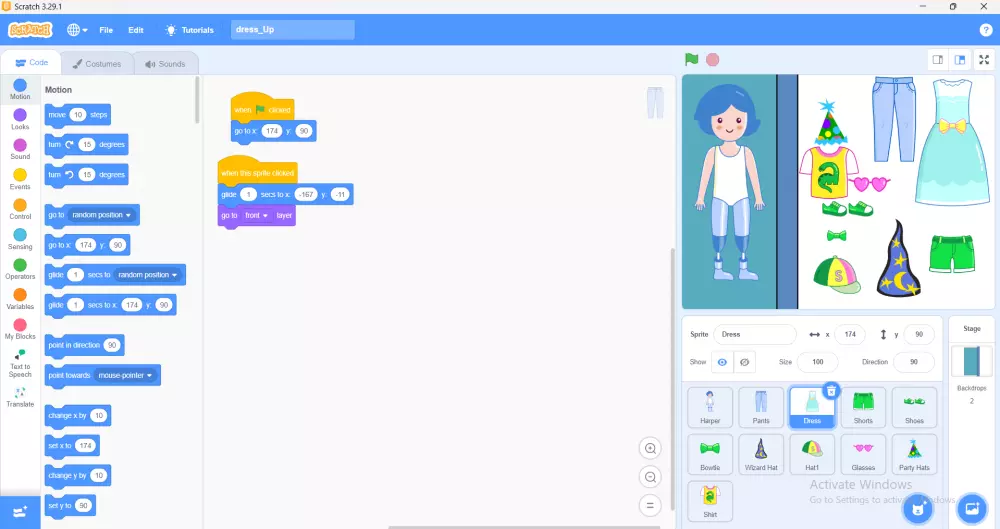This screenshot has height=529, width=1000.
Task: Select the Looks block category
Action: click(20, 119)
